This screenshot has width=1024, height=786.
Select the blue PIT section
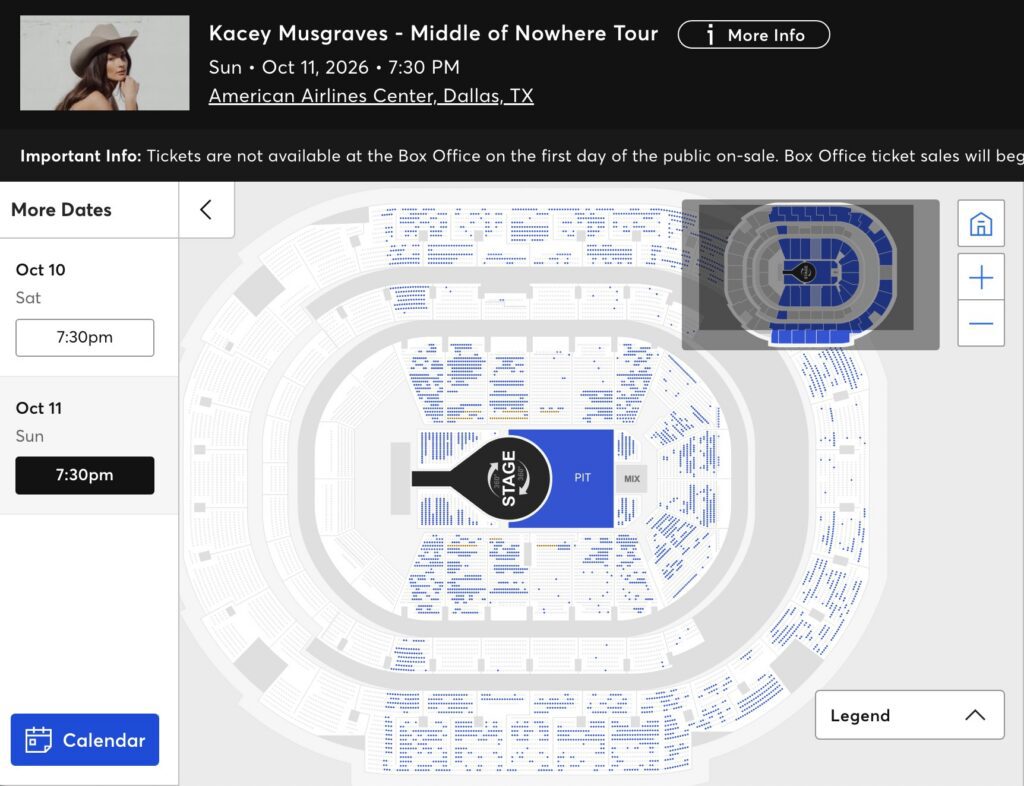pyautogui.click(x=583, y=478)
